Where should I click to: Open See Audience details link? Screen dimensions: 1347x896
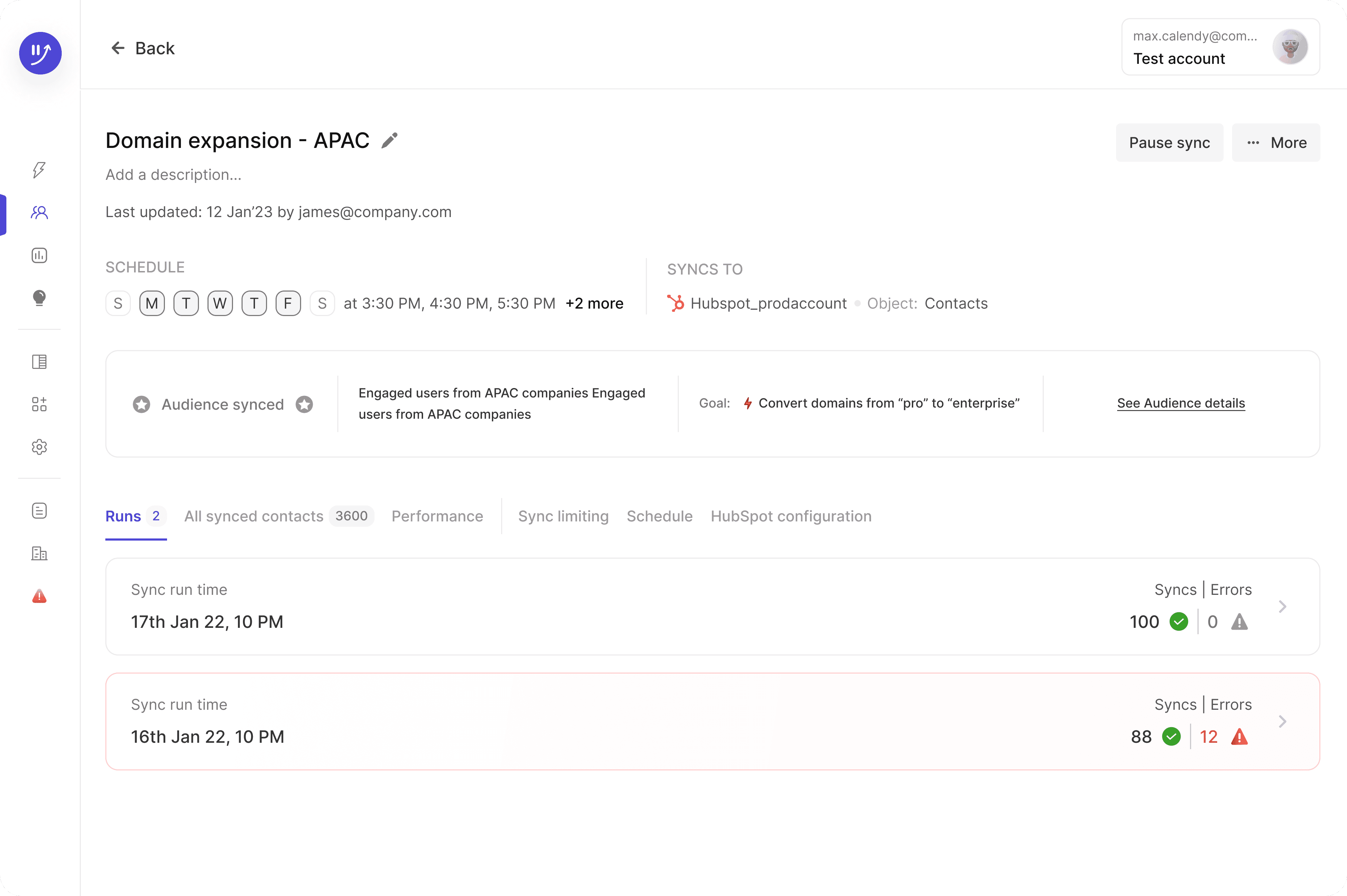tap(1180, 403)
